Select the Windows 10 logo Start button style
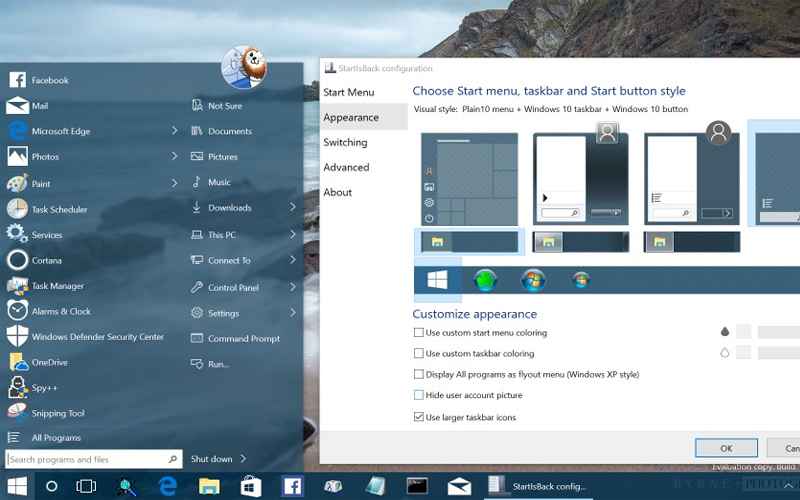800x500 pixels. pos(437,280)
